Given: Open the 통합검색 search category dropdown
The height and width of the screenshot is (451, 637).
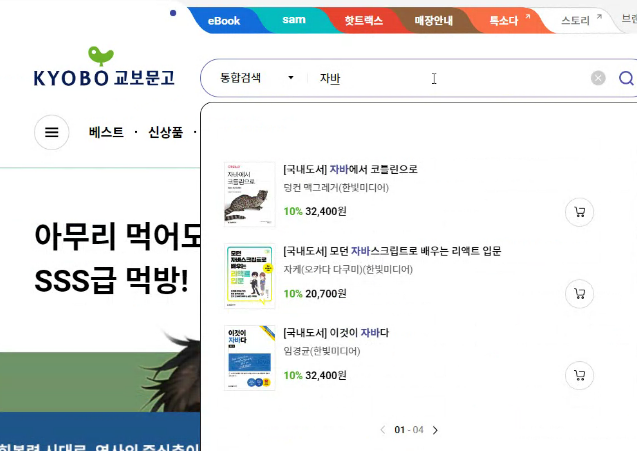Looking at the screenshot, I should point(257,78).
